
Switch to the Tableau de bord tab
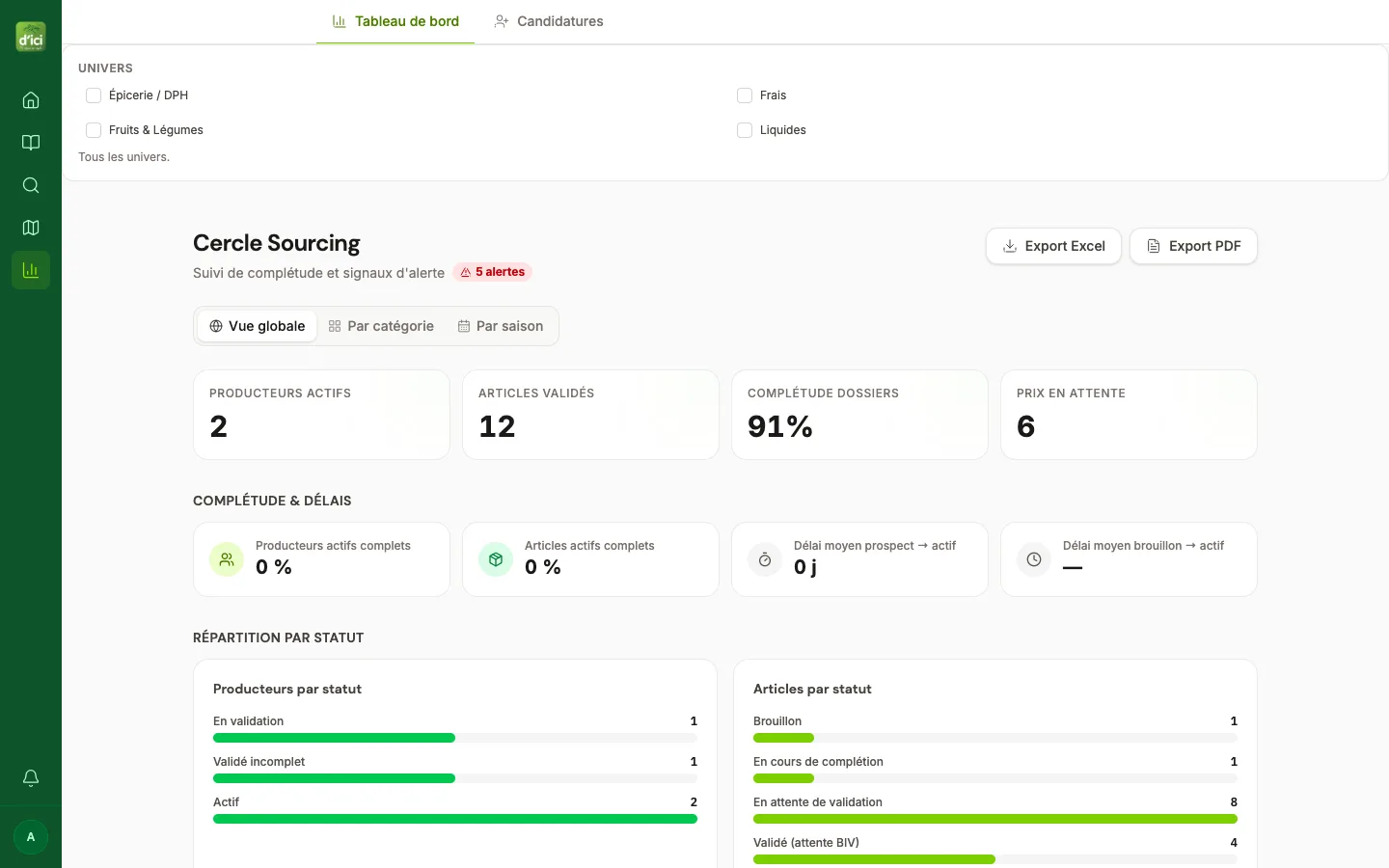[x=395, y=21]
